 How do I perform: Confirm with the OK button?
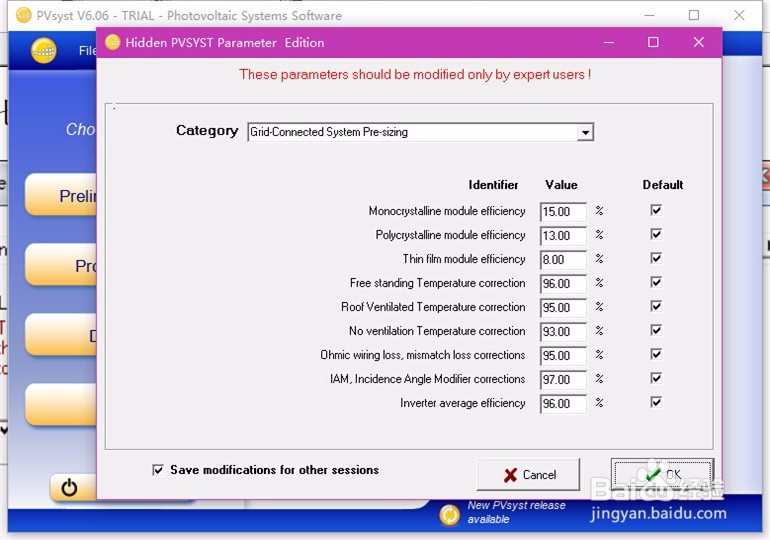click(662, 475)
